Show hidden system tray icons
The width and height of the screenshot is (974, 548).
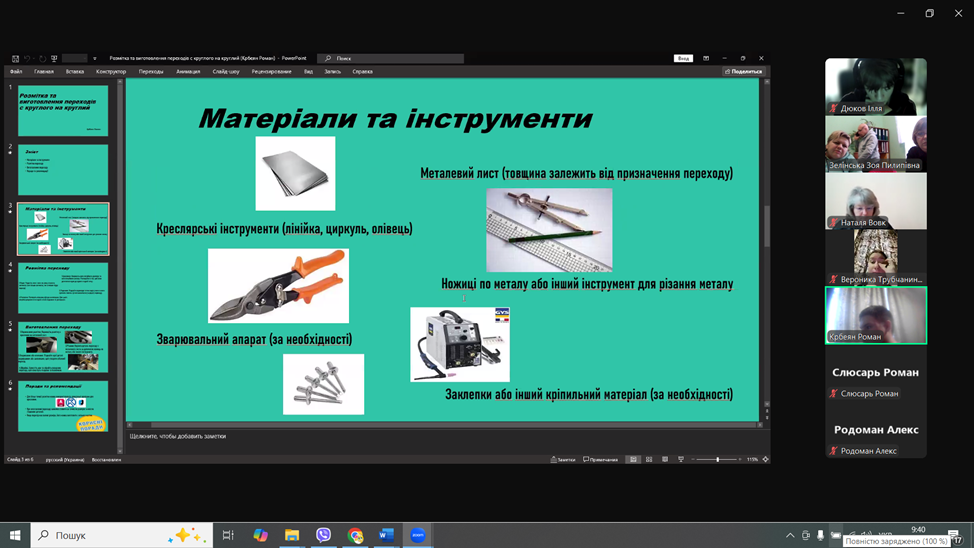click(790, 535)
